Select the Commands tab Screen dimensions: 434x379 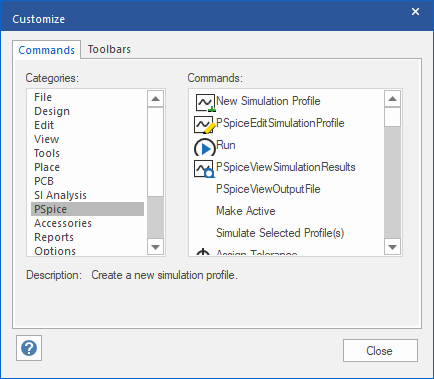pyautogui.click(x=47, y=50)
